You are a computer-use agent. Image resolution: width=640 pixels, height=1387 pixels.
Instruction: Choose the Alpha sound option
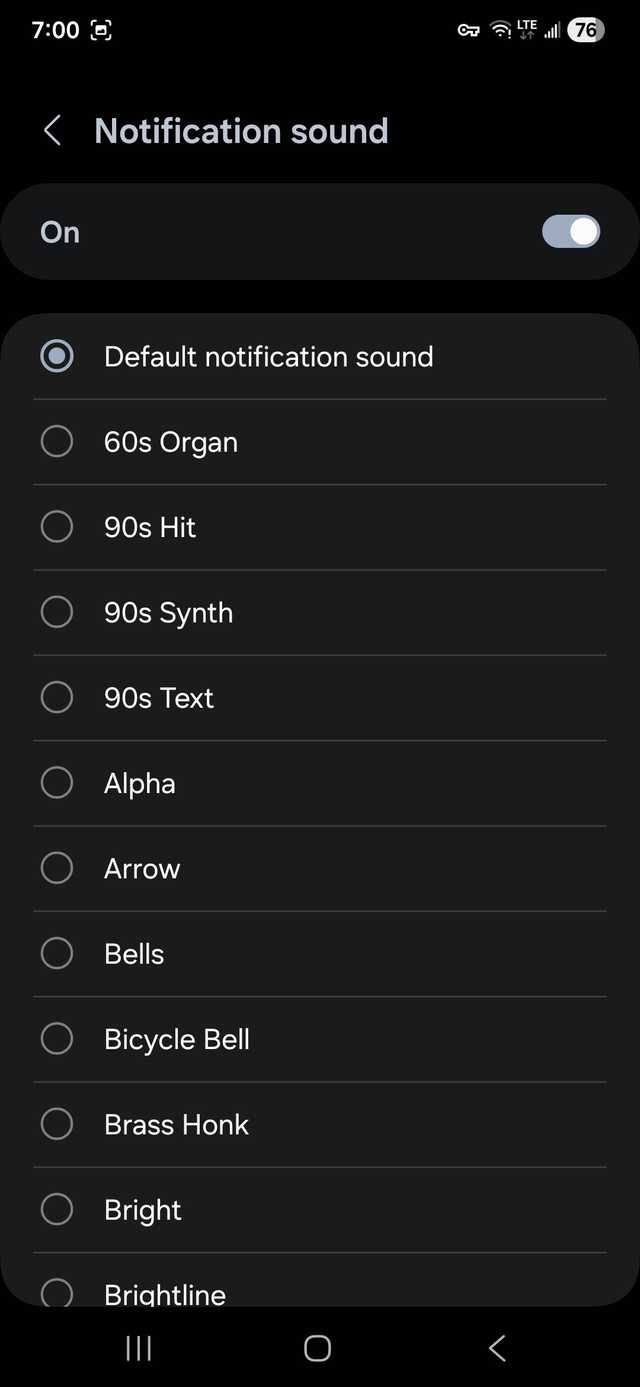click(57, 783)
